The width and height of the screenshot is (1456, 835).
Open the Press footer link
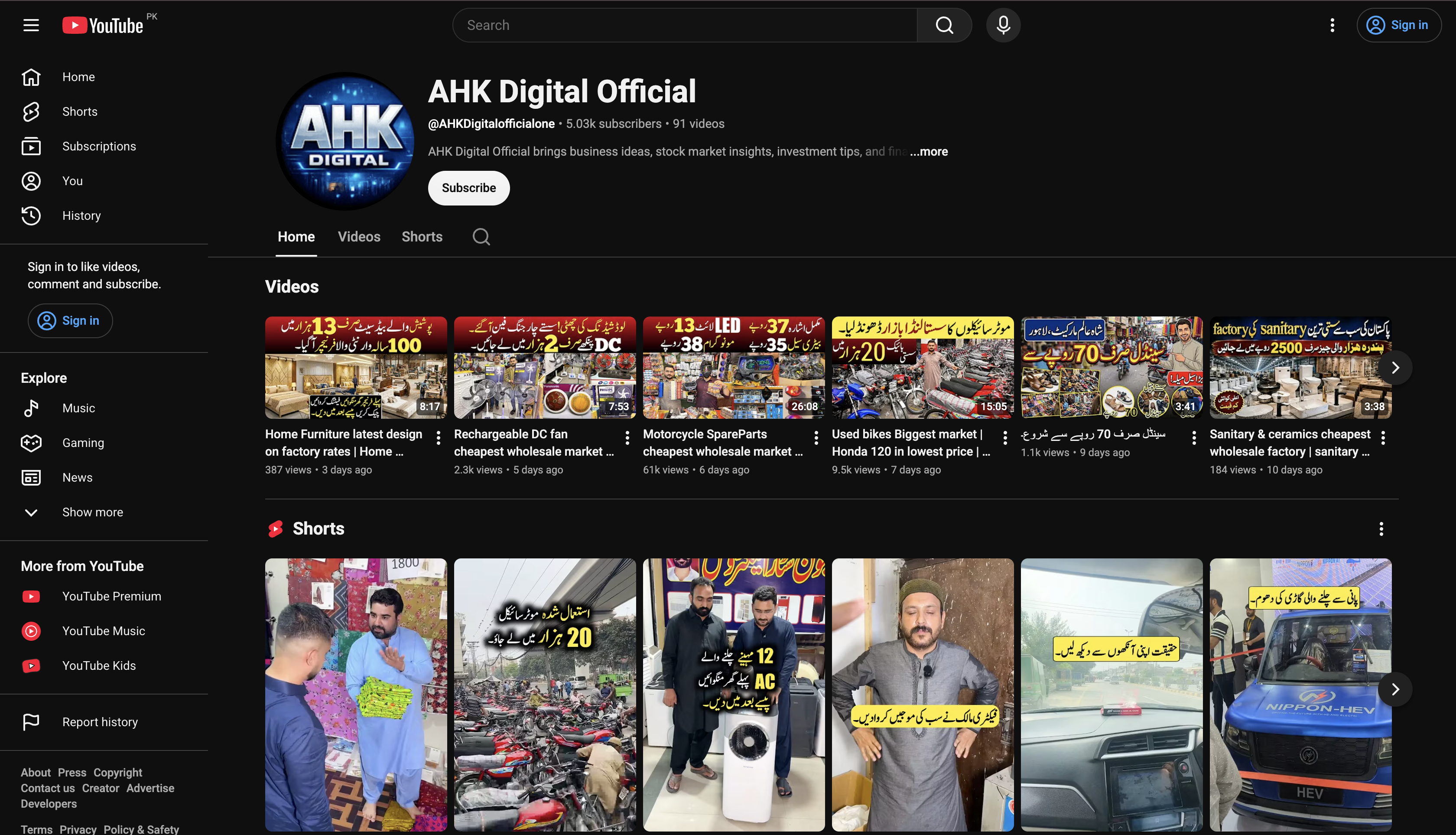point(71,773)
